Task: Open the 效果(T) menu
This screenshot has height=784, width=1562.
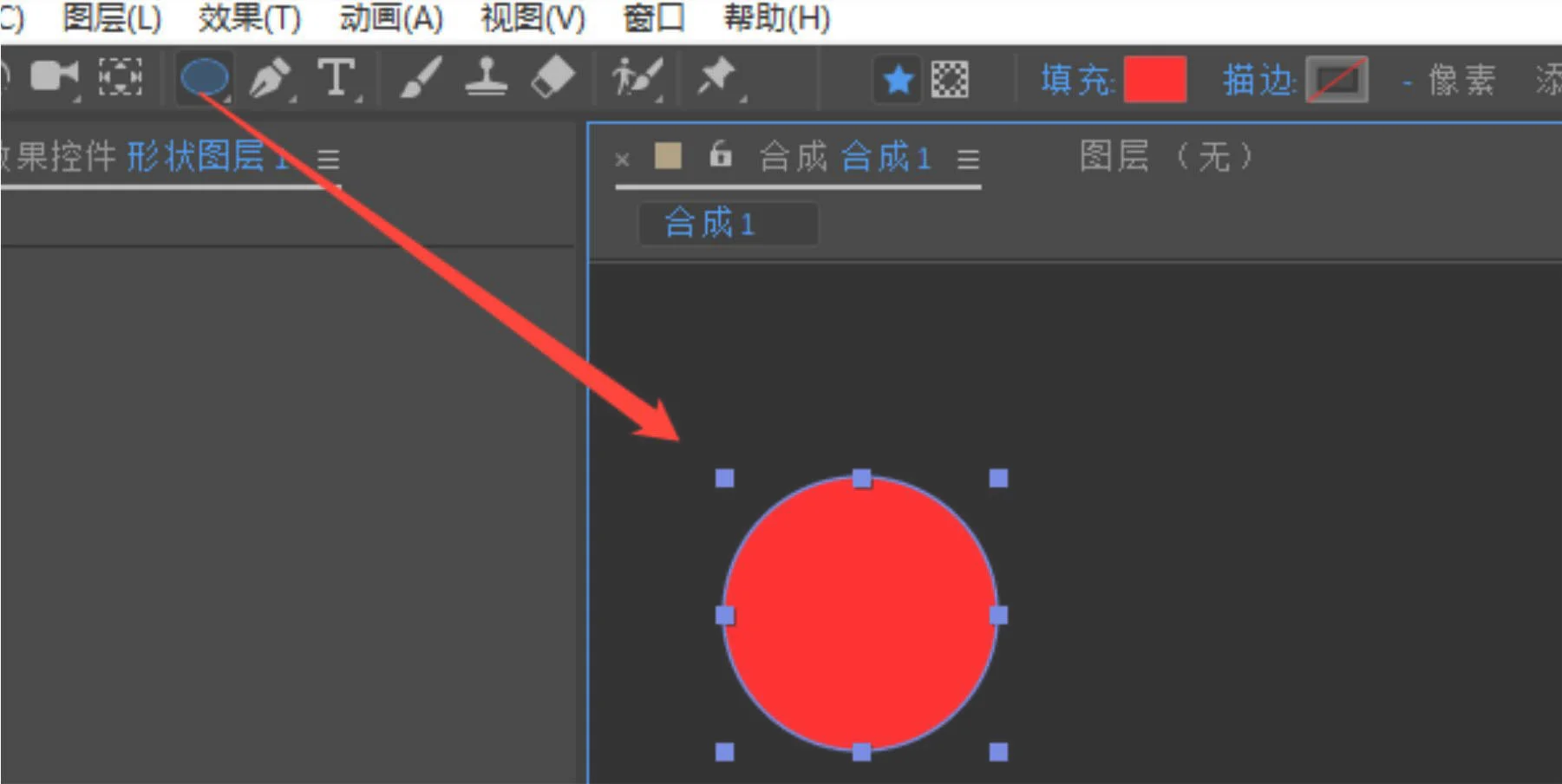Action: click(x=250, y=17)
